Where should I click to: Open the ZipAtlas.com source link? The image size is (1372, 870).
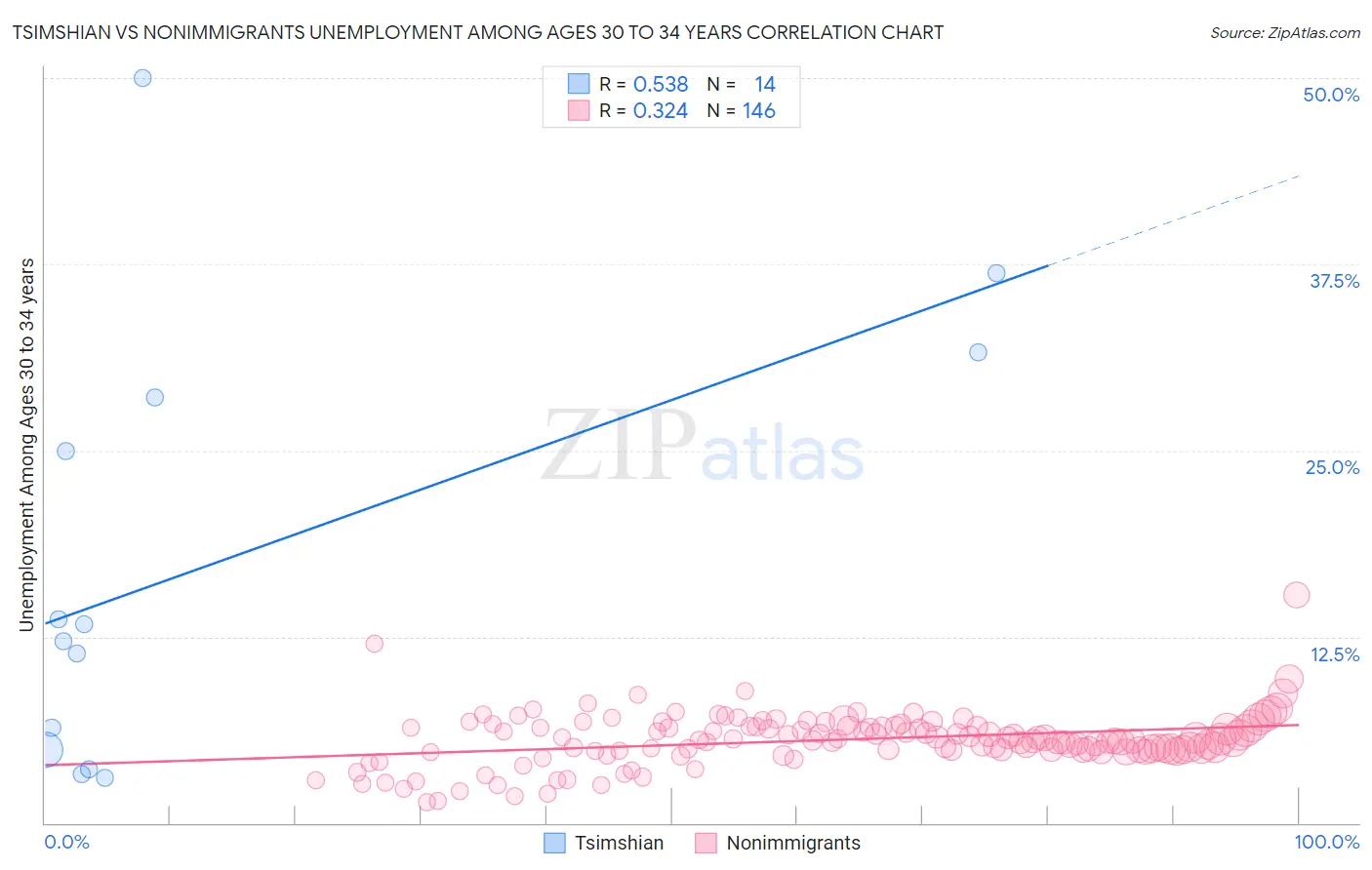pos(1284,32)
